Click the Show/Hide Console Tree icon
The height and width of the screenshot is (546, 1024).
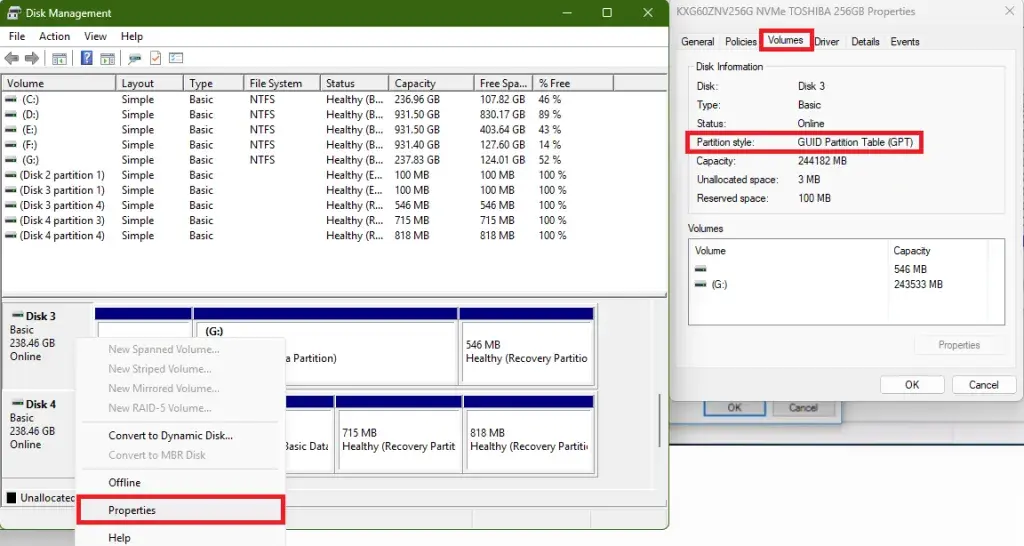tap(59, 58)
